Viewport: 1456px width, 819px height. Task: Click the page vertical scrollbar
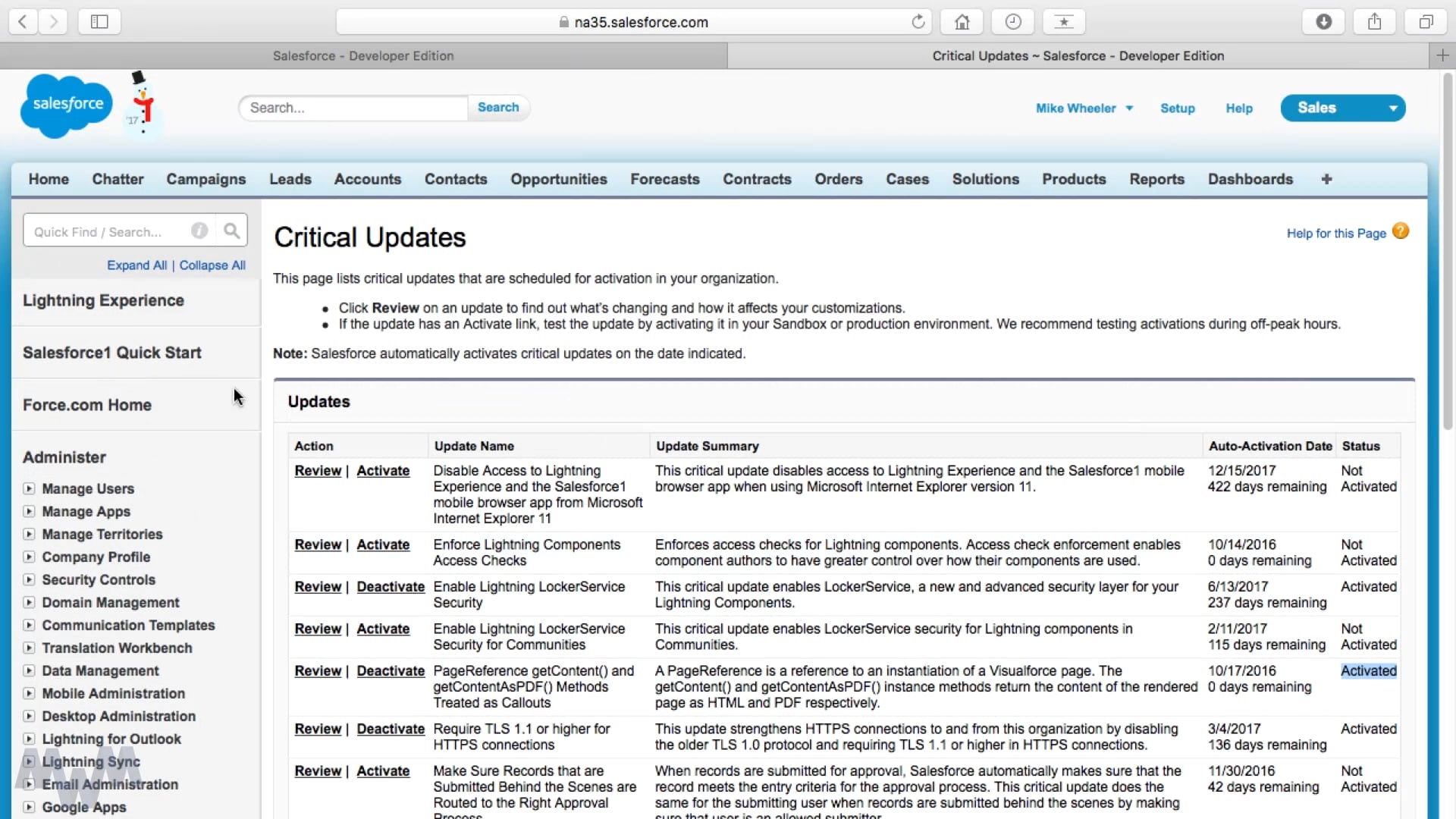(1447, 250)
